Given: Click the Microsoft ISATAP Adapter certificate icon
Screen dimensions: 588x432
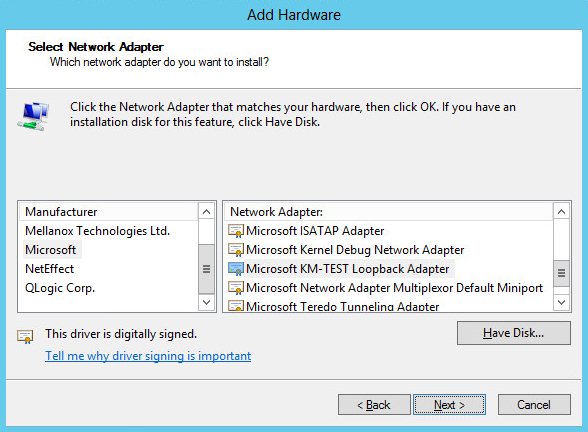Looking at the screenshot, I should click(x=236, y=231).
